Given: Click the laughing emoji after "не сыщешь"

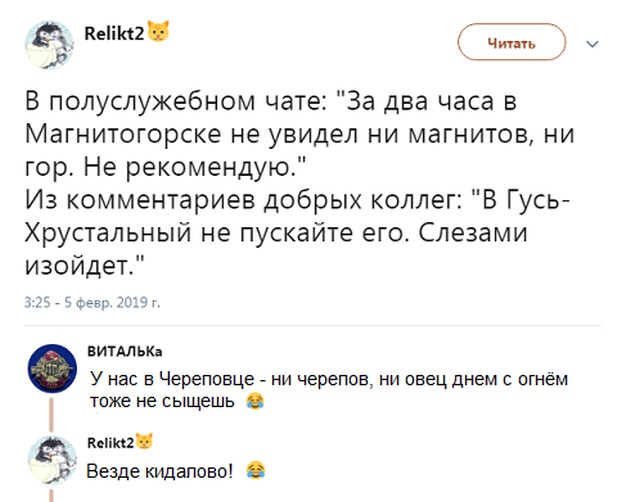Looking at the screenshot, I should click(254, 401).
